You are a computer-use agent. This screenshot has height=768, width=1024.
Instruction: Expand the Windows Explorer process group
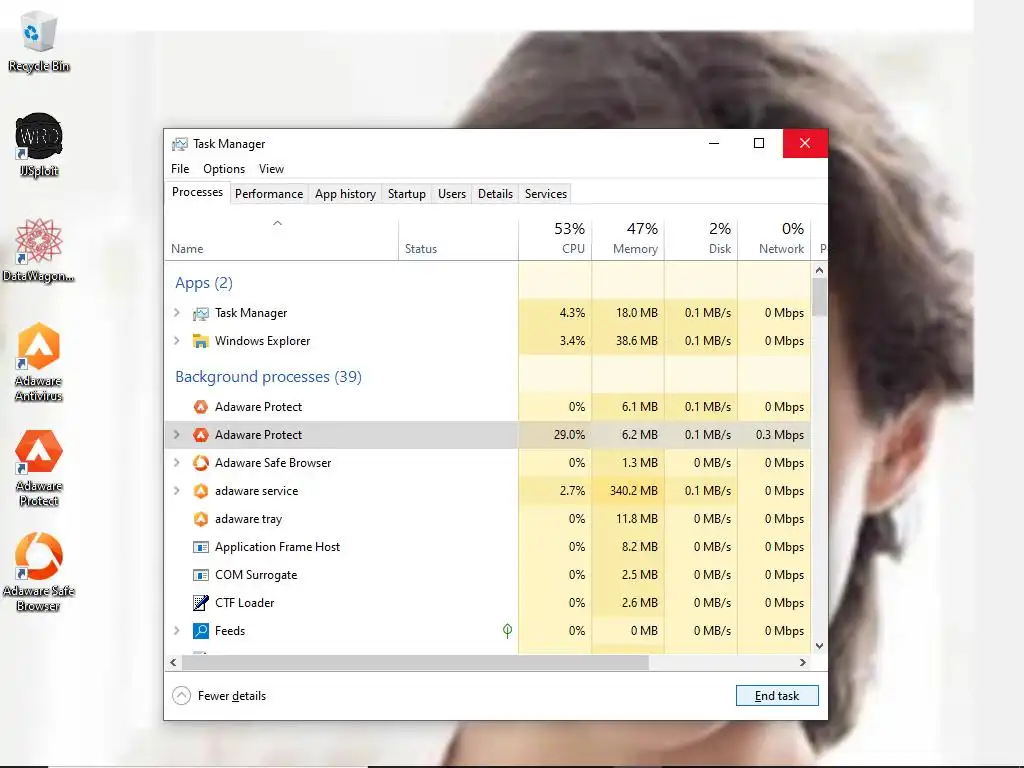(x=177, y=341)
